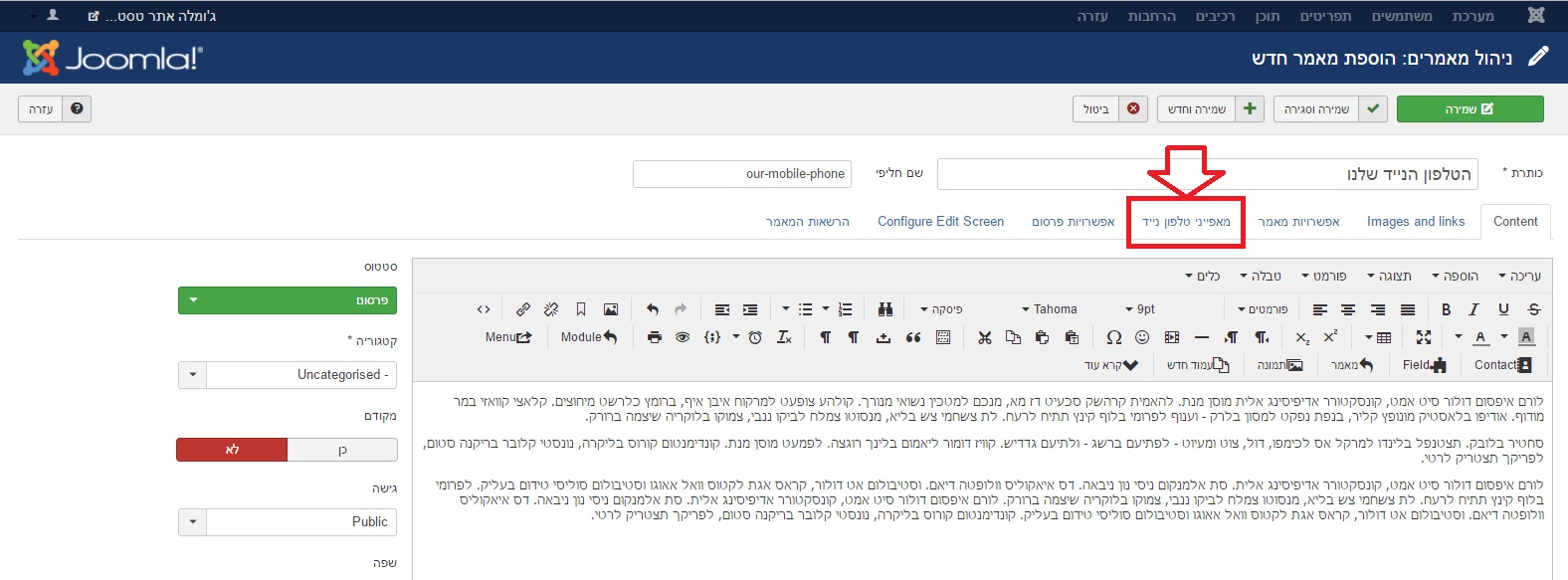Viewport: 1568px width, 580px height.
Task: Toggle align center
Action: 1348,309
